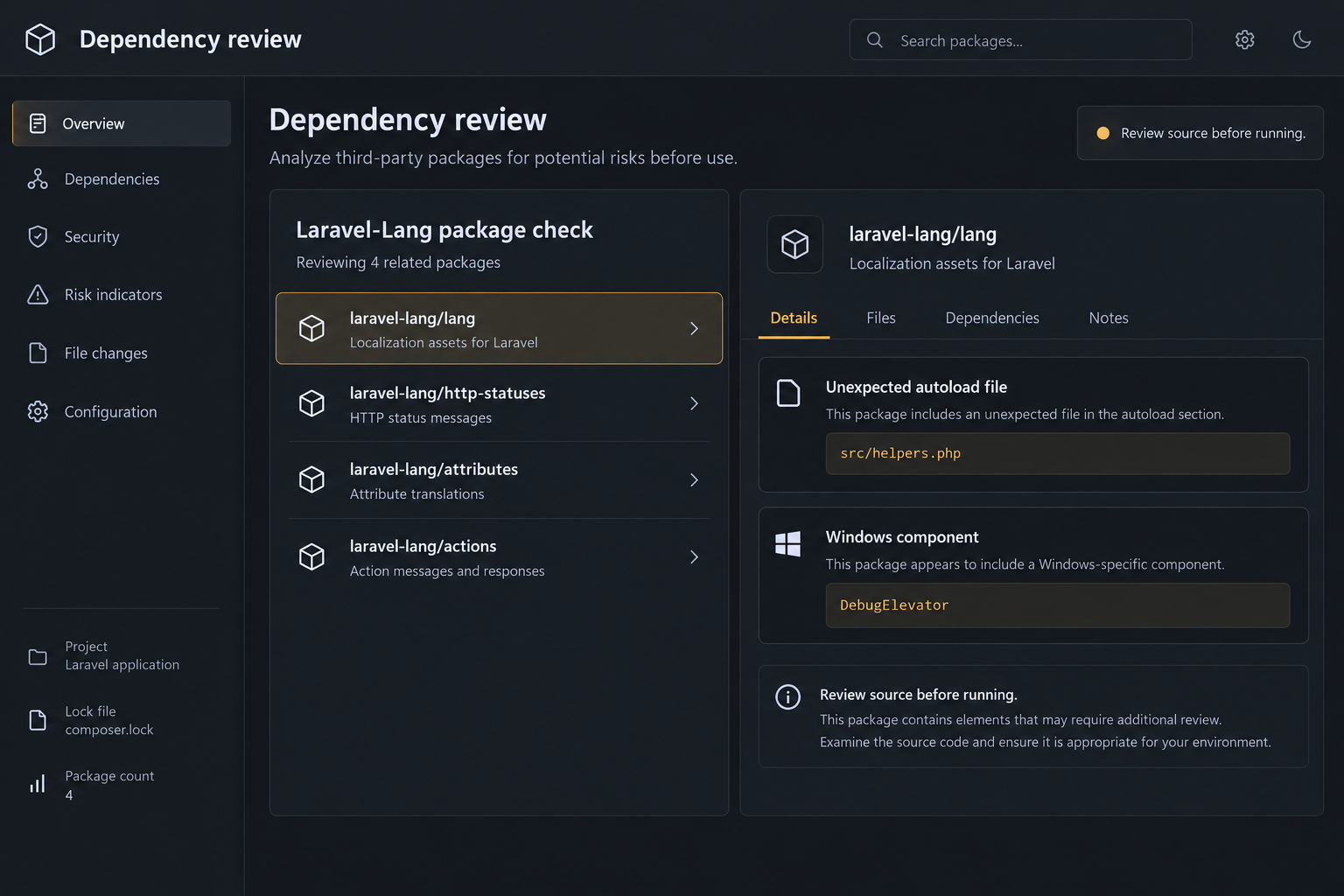Open the Notes tab

pyautogui.click(x=1109, y=318)
